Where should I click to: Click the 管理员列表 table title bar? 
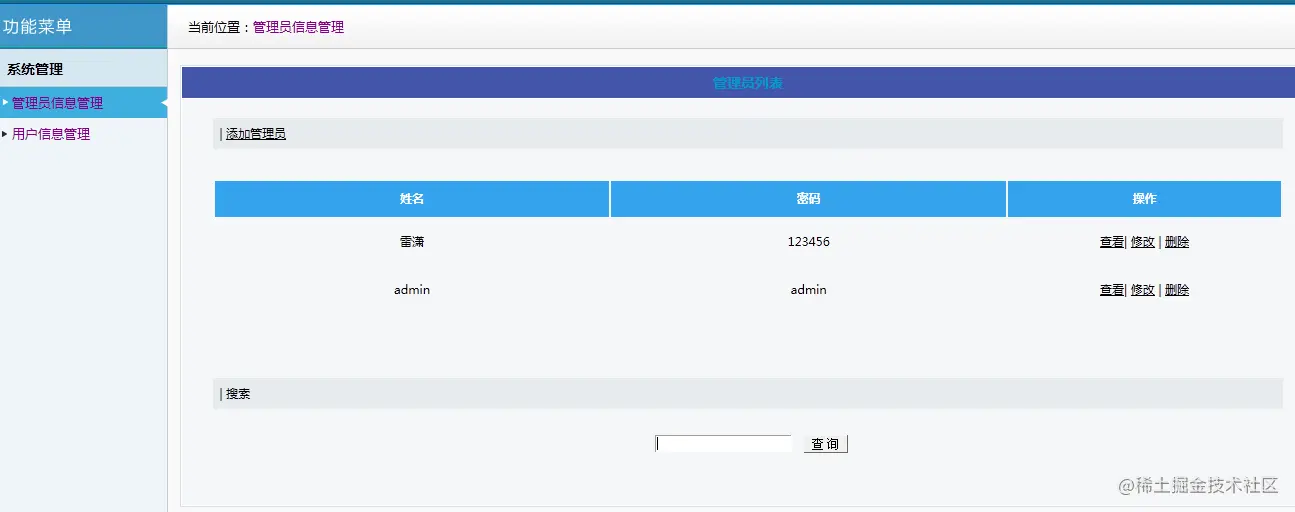pyautogui.click(x=738, y=83)
